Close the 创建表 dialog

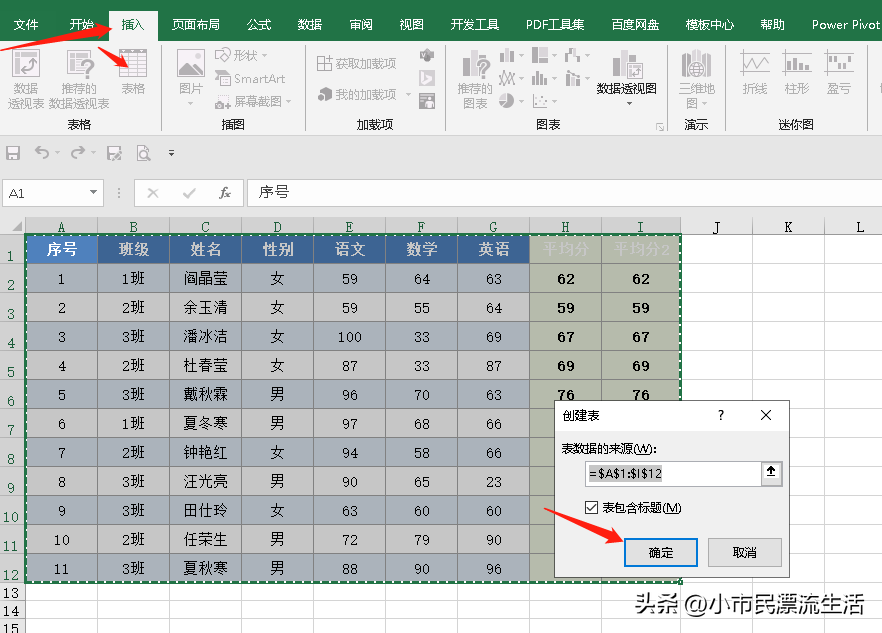pyautogui.click(x=766, y=415)
